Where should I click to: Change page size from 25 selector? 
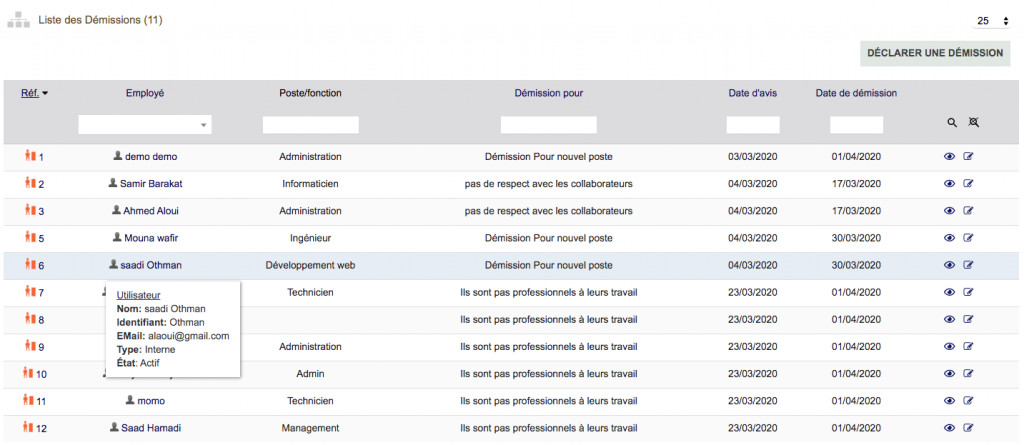[x=992, y=21]
